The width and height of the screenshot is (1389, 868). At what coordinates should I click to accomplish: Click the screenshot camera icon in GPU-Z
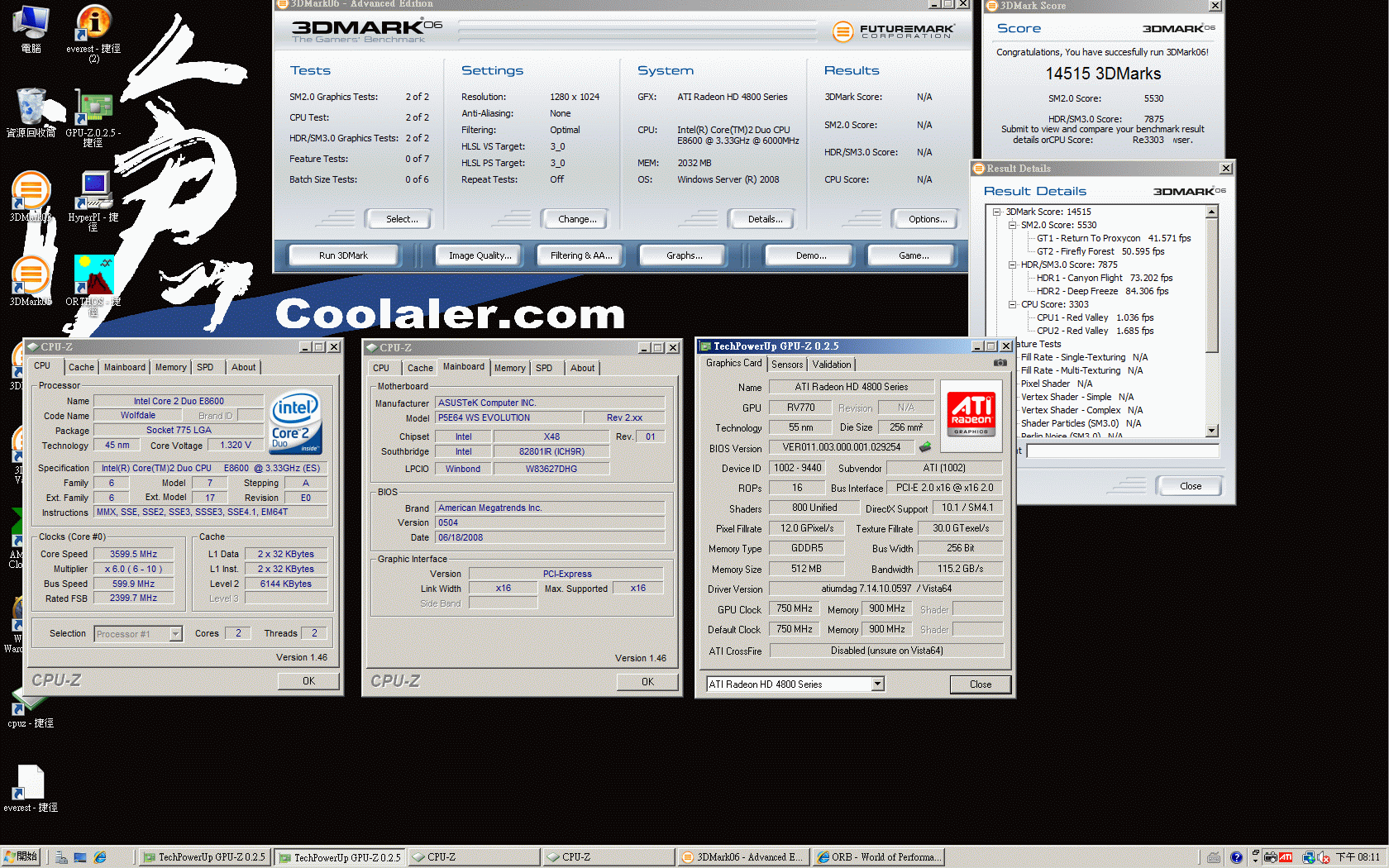click(x=1000, y=363)
